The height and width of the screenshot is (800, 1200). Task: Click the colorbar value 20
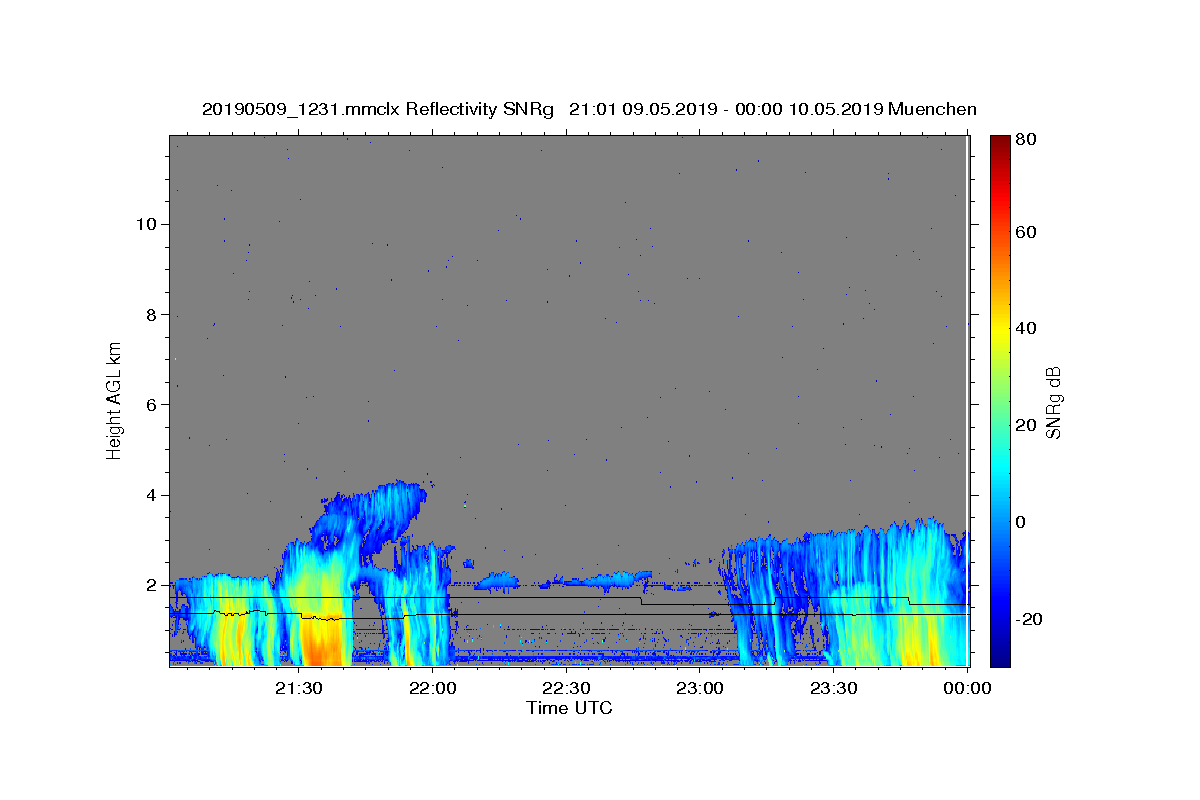click(x=1026, y=425)
